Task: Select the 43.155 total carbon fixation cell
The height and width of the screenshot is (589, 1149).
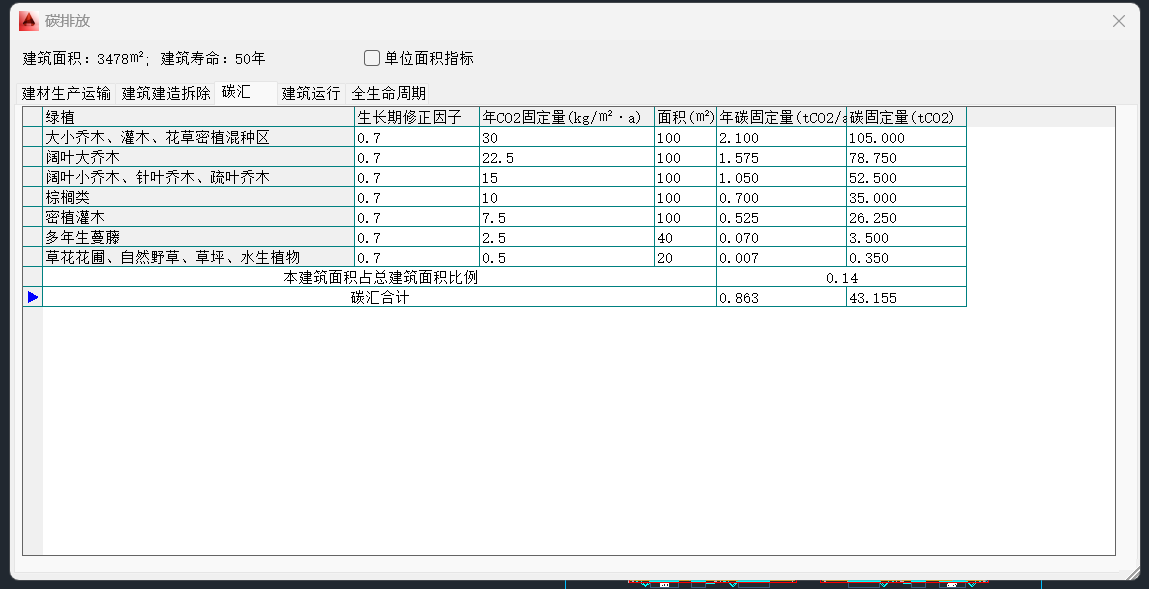Action: pyautogui.click(x=905, y=298)
